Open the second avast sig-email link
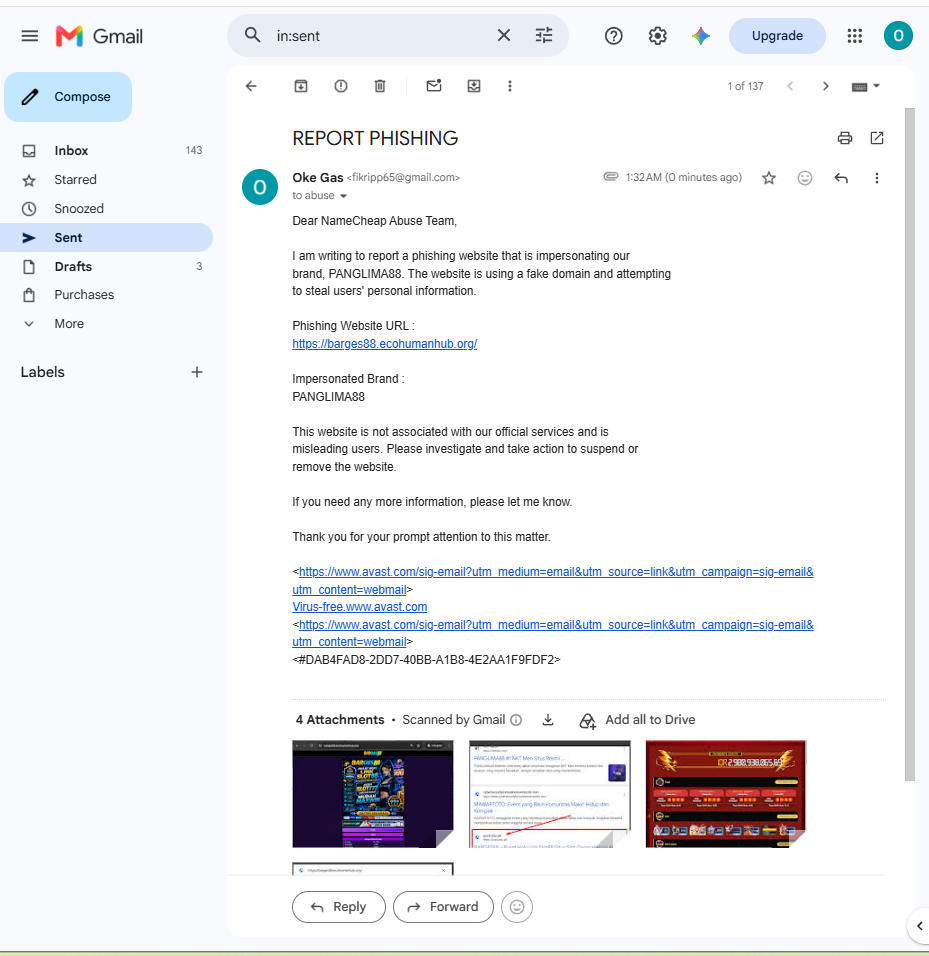Viewport: 929px width, 956px height. pyautogui.click(x=553, y=633)
